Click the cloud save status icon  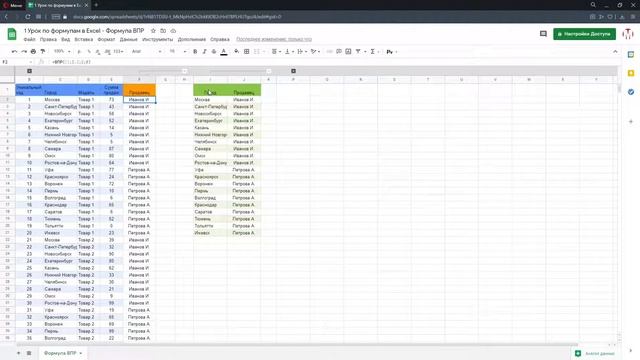[x=173, y=31]
